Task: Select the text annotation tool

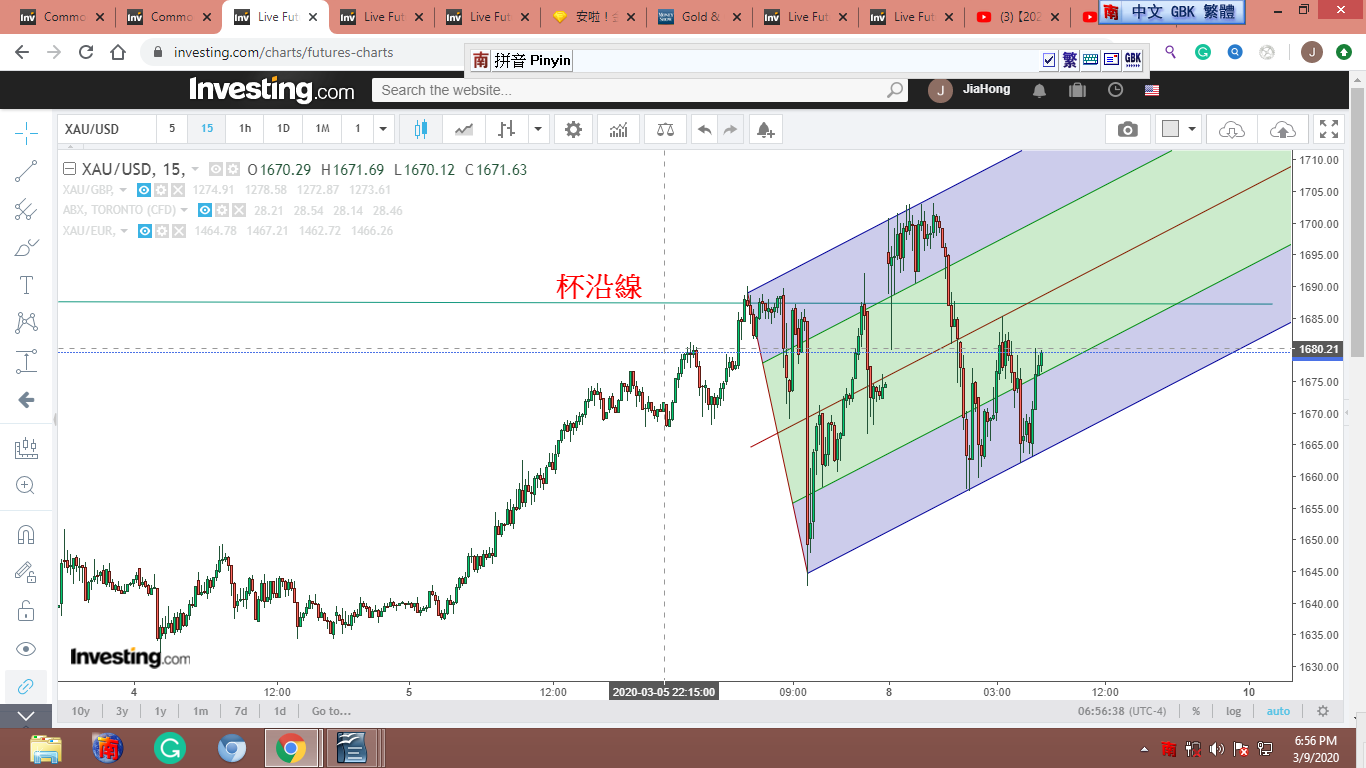Action: click(x=27, y=285)
